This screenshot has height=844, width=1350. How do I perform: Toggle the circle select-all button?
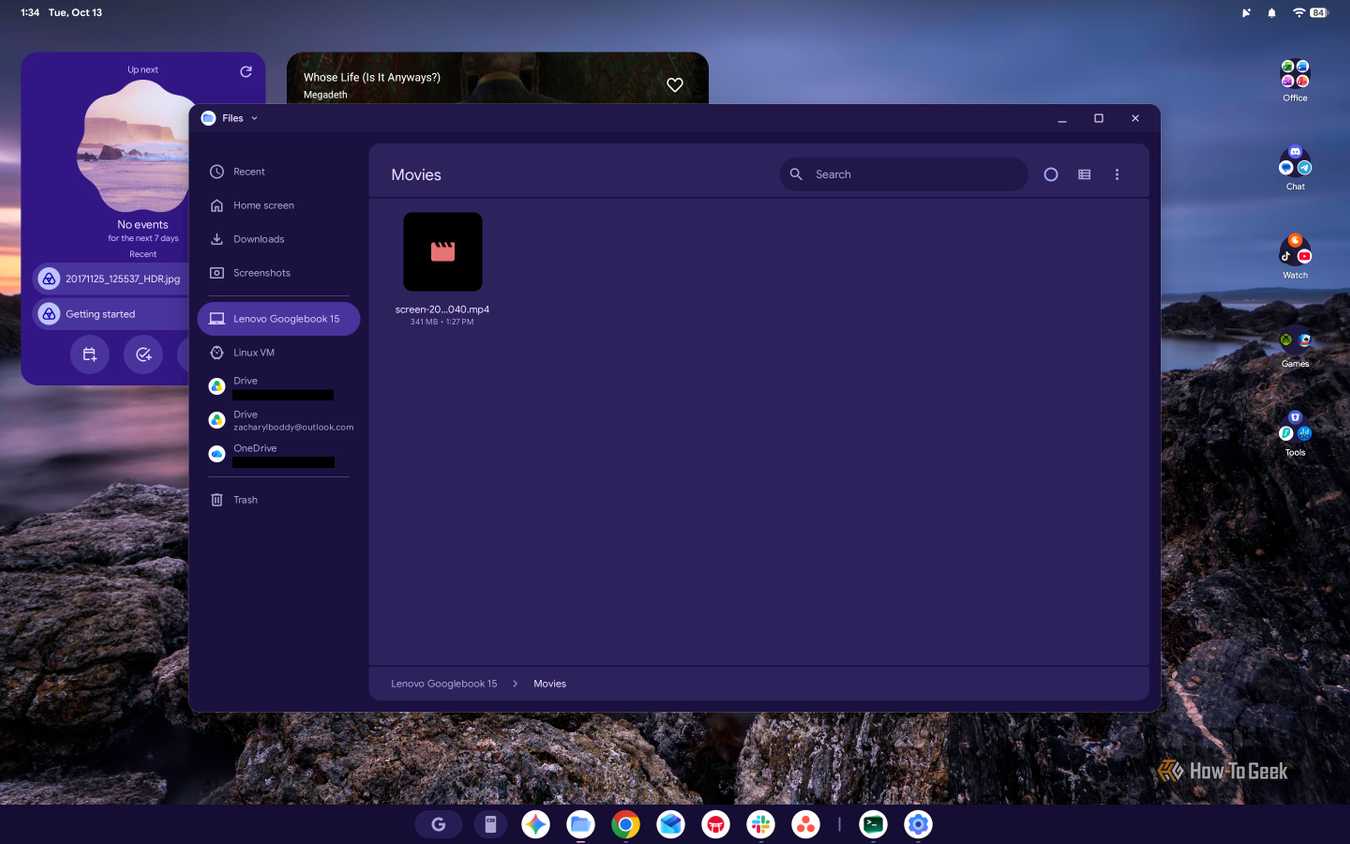point(1051,174)
